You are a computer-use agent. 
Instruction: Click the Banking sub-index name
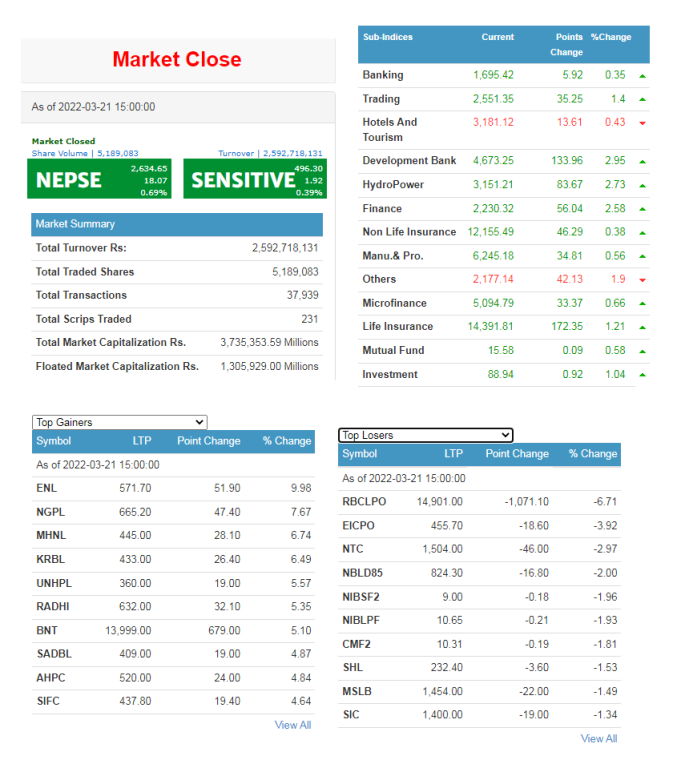click(383, 75)
